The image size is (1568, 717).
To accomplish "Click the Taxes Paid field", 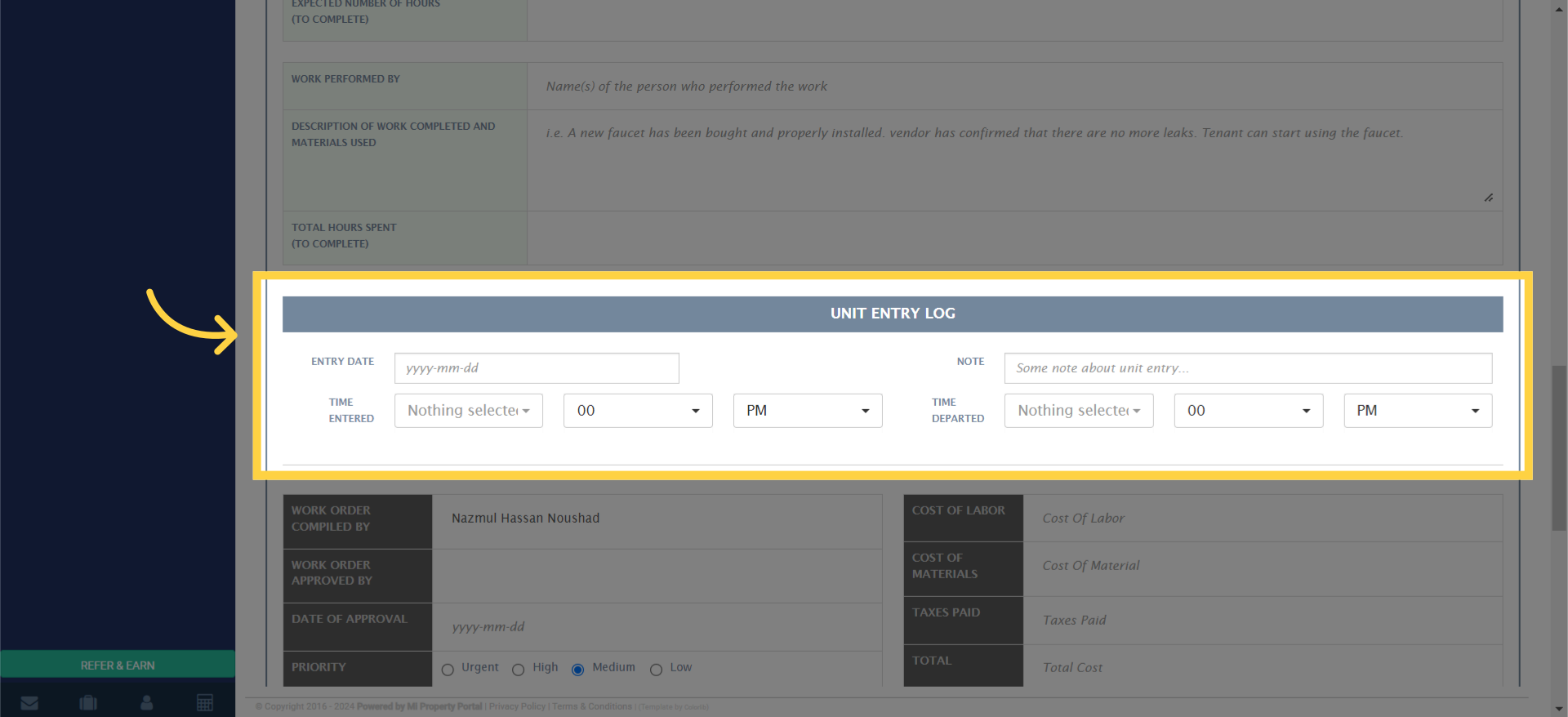I will [x=1263, y=621].
